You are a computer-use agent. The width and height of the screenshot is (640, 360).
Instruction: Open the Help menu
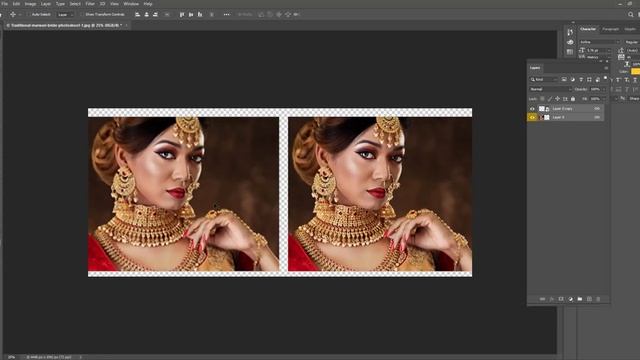pyautogui.click(x=148, y=4)
